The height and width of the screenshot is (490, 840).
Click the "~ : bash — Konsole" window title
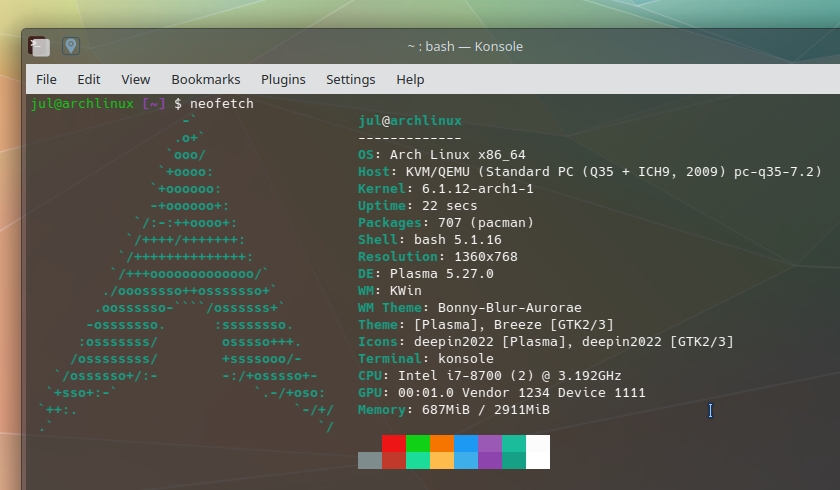[464, 46]
